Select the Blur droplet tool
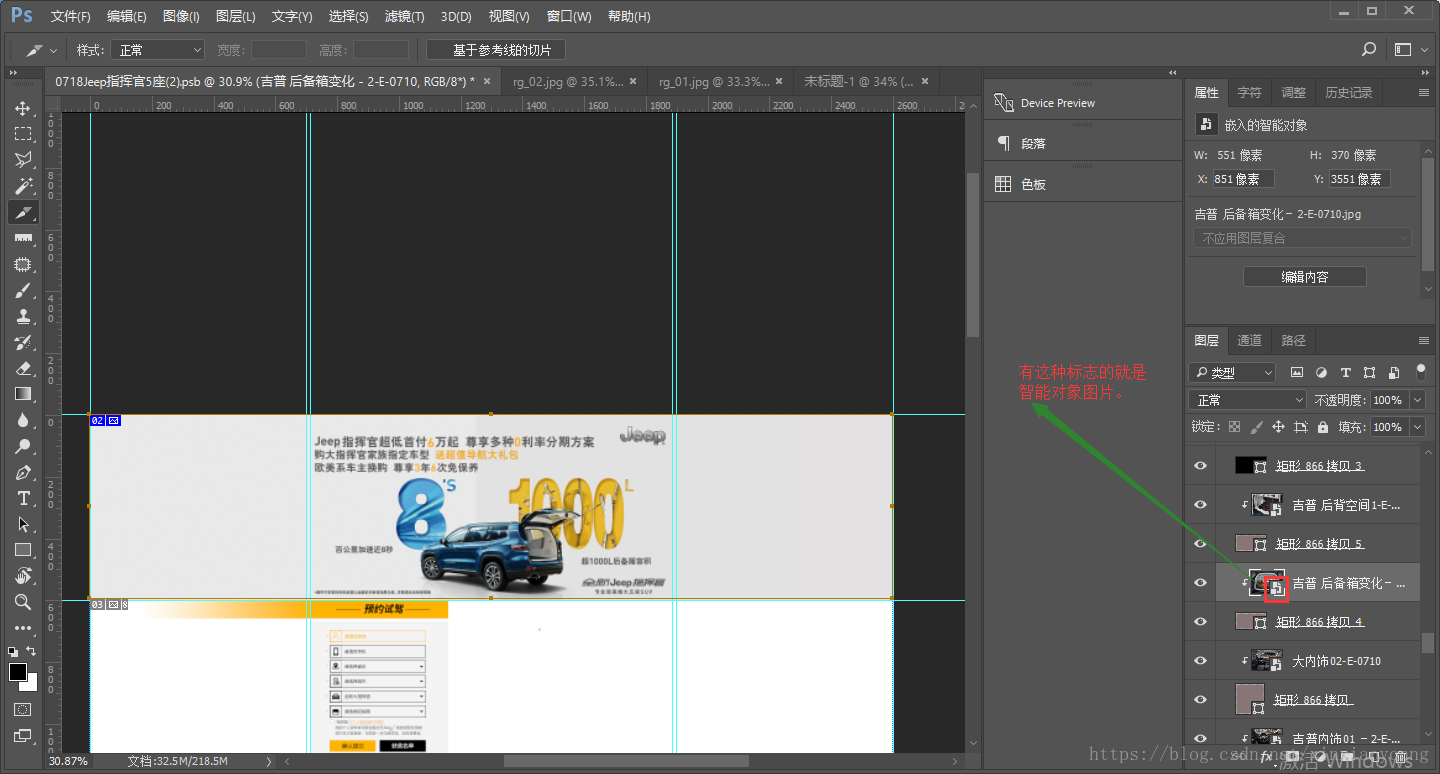This screenshot has height=774, width=1440. (x=23, y=420)
